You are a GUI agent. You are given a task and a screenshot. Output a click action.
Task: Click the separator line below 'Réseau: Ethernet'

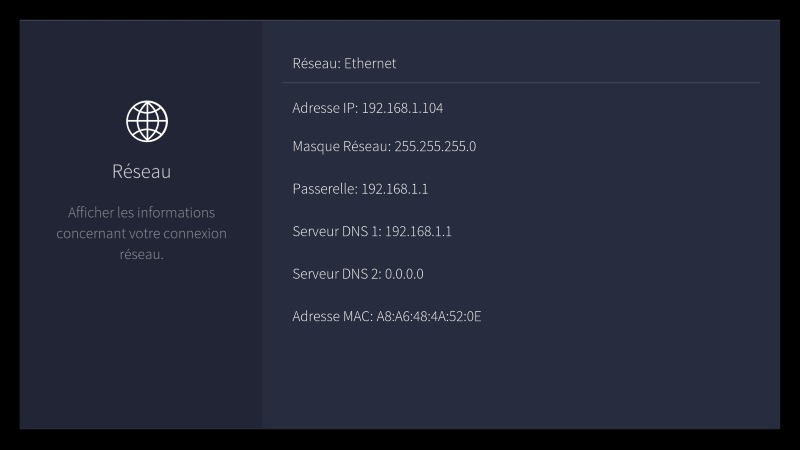tap(520, 82)
